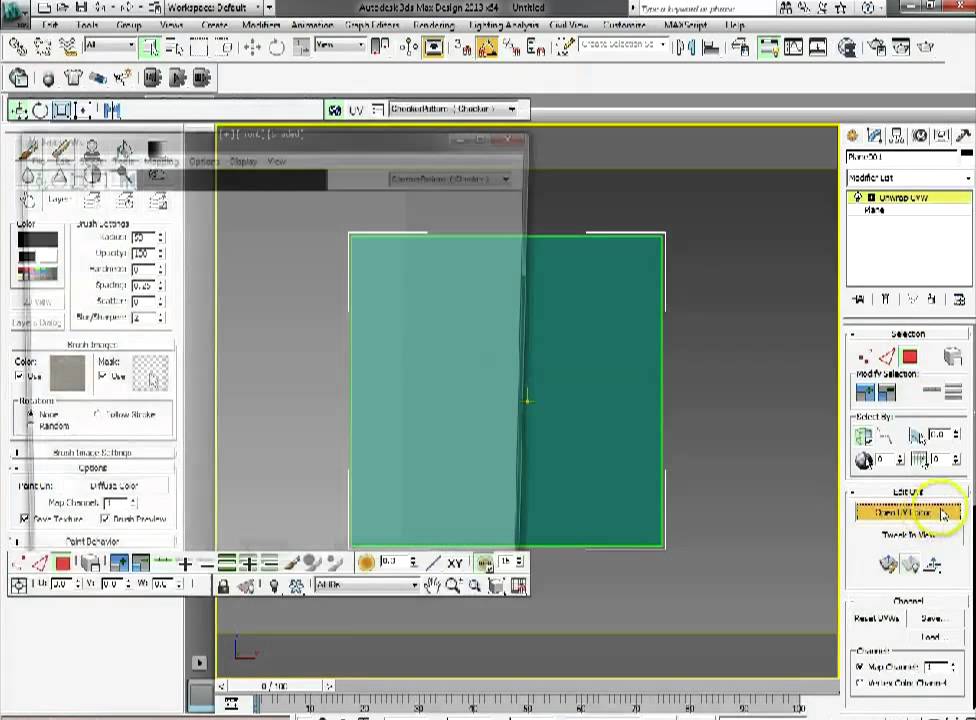Image resolution: width=976 pixels, height=720 pixels.
Task: Open the Align tool in main toolbar
Action: point(710,47)
